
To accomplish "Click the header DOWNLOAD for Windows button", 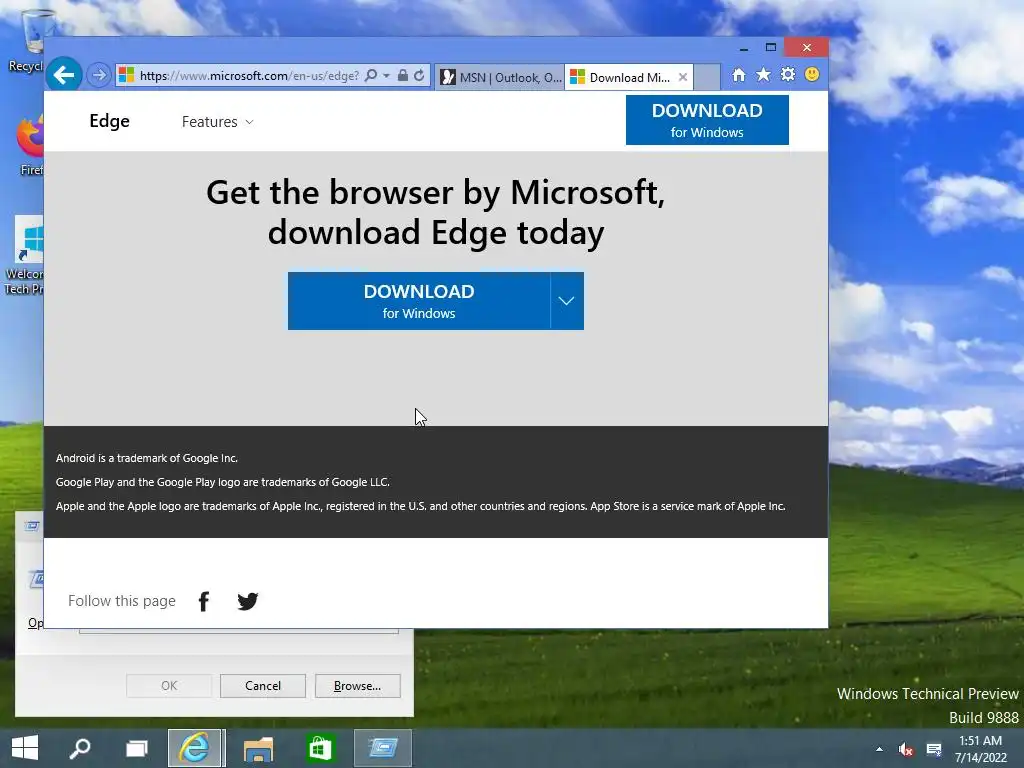I will click(x=707, y=120).
